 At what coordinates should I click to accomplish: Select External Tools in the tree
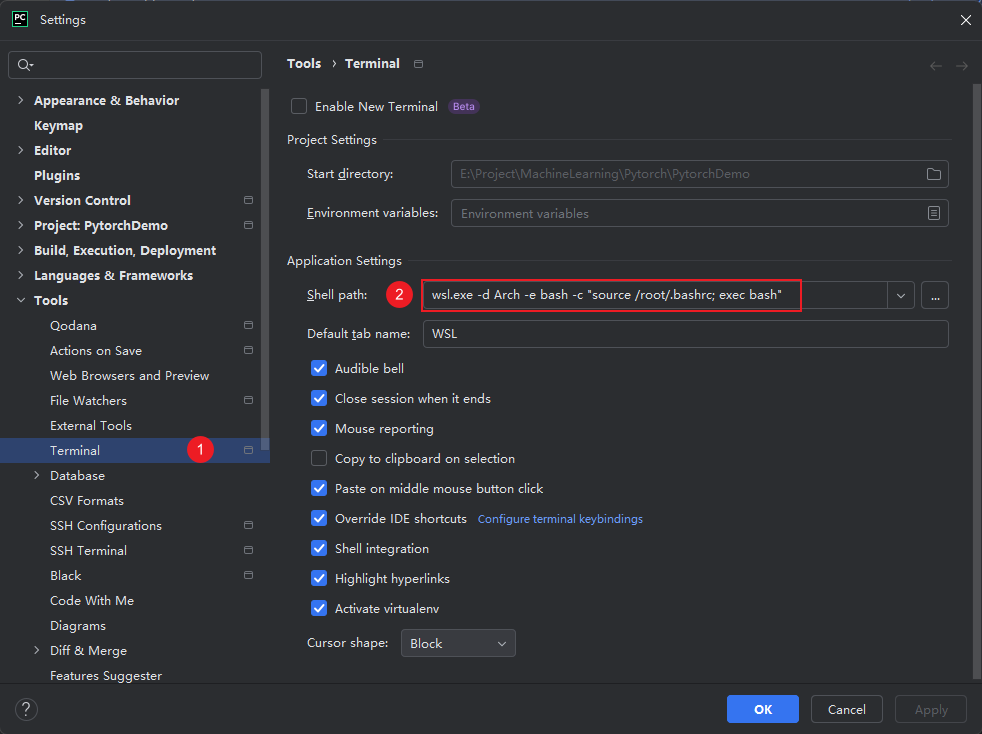pyautogui.click(x=91, y=426)
